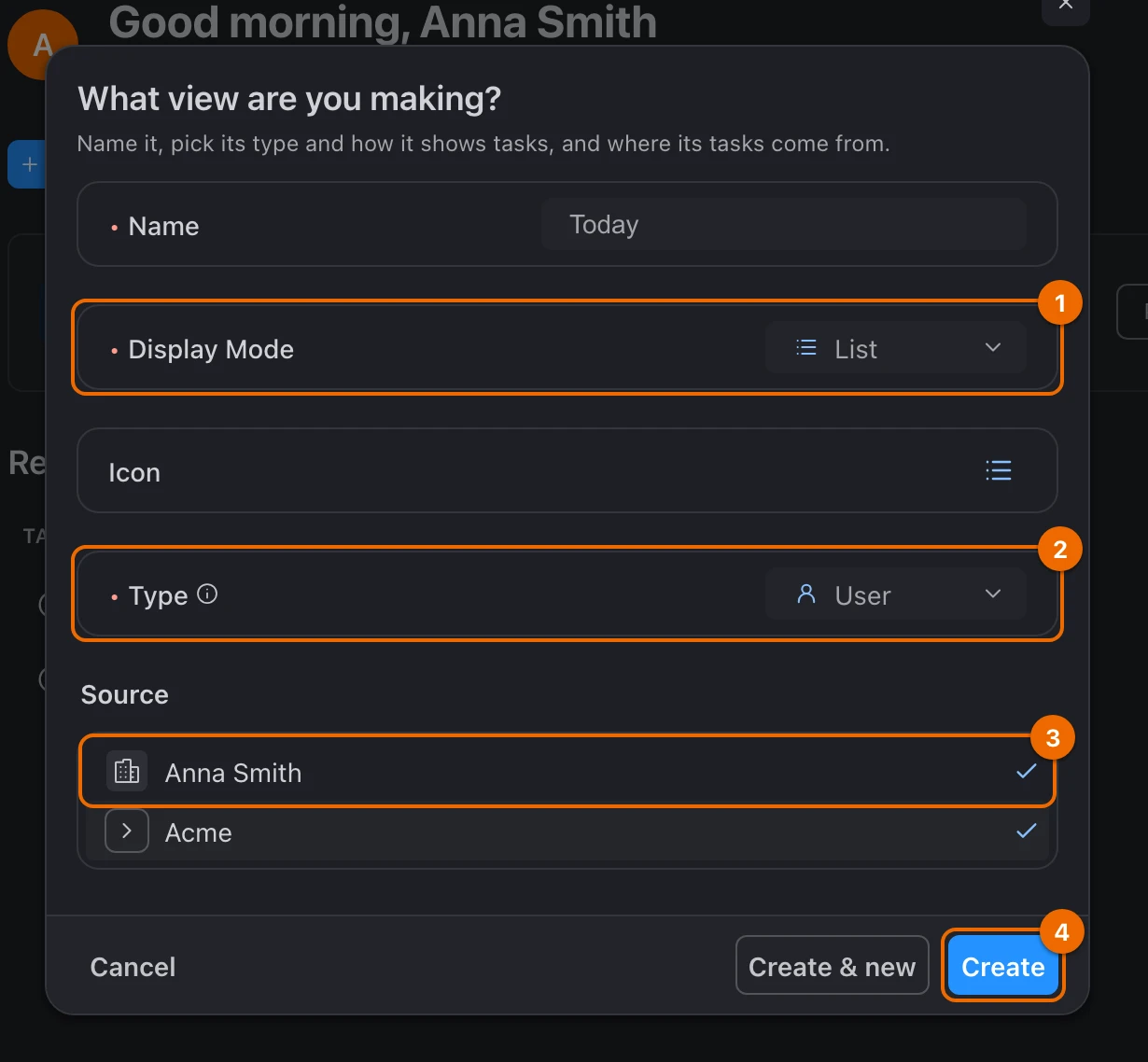
Task: Select the Acme source row
Action: [567, 832]
